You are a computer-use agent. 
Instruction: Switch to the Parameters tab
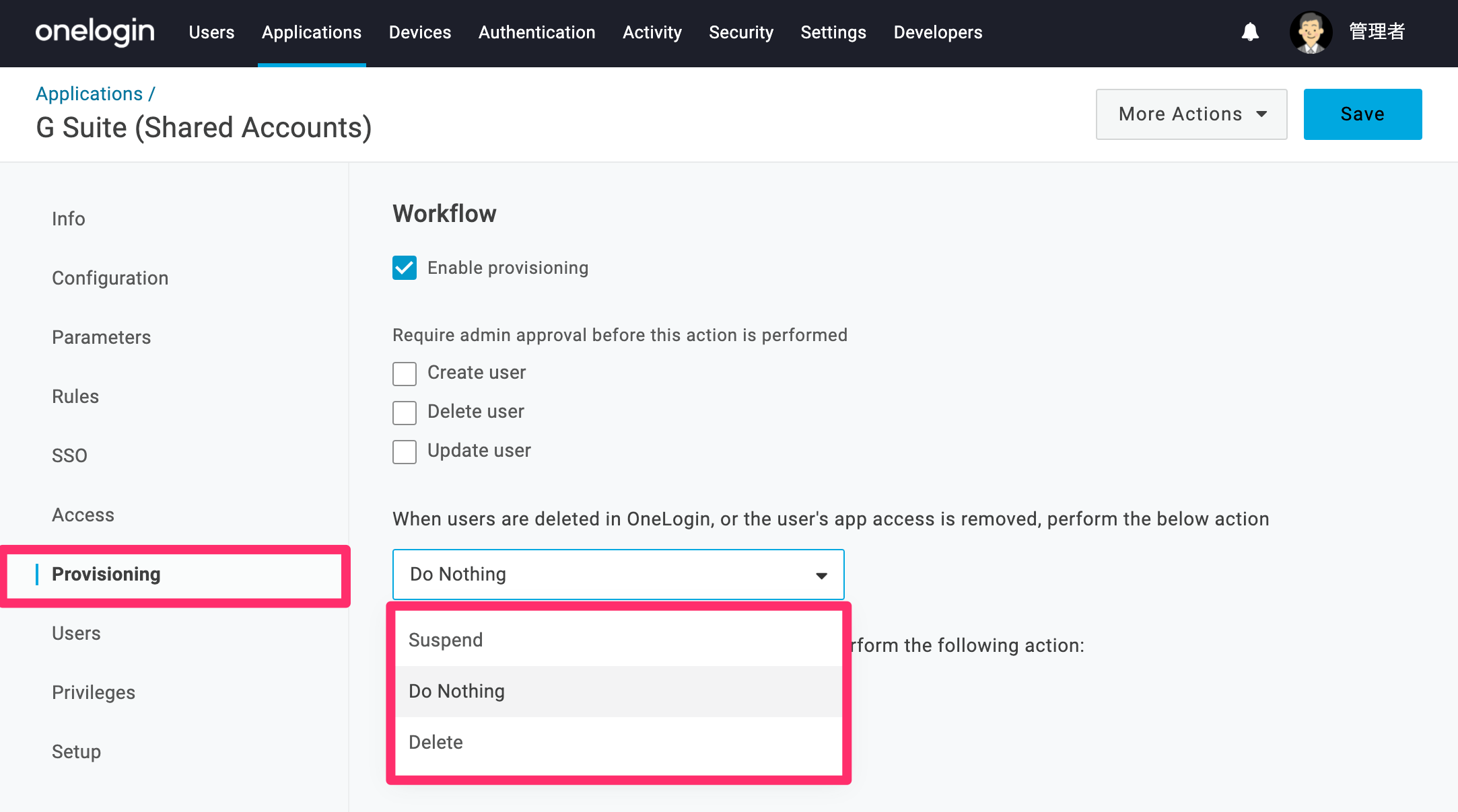tap(102, 337)
